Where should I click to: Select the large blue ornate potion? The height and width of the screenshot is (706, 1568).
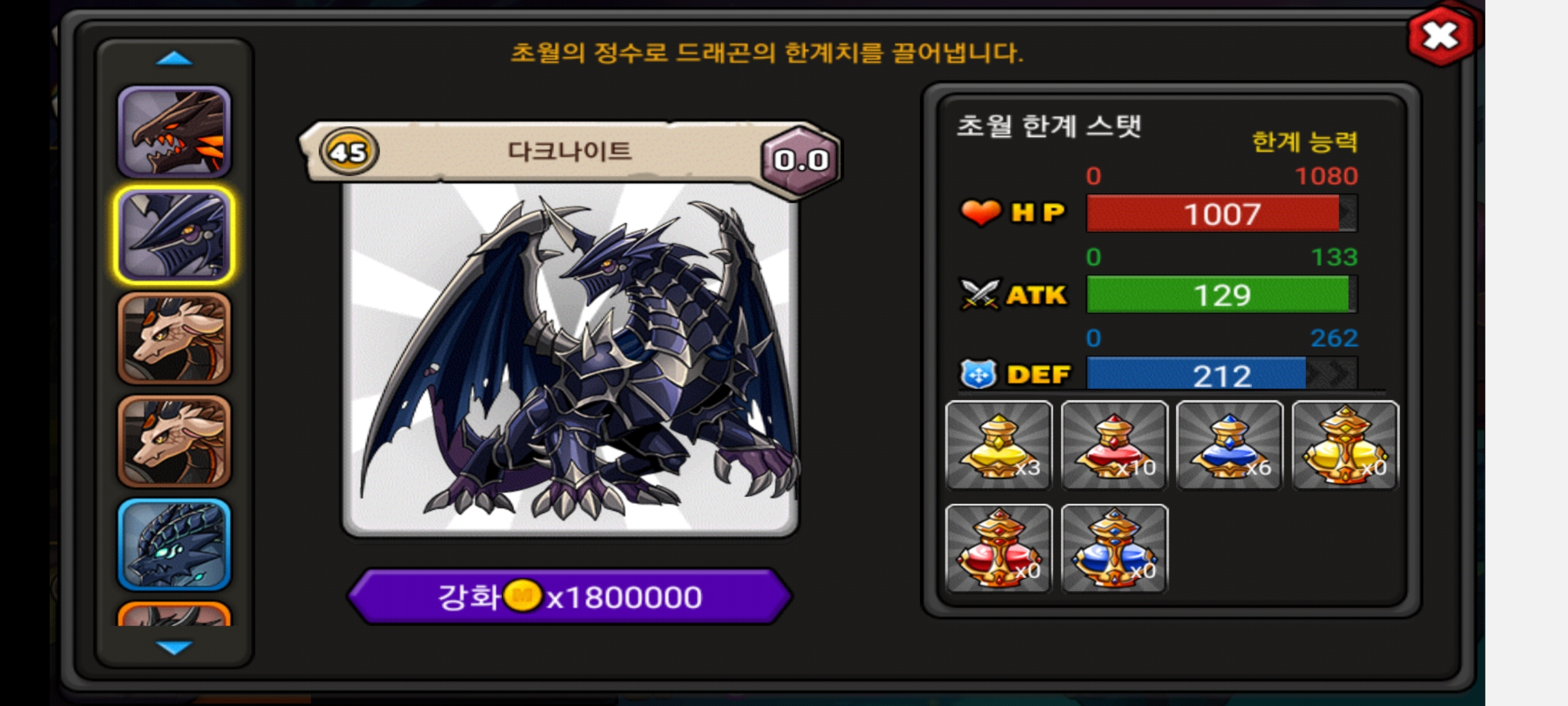point(1115,548)
